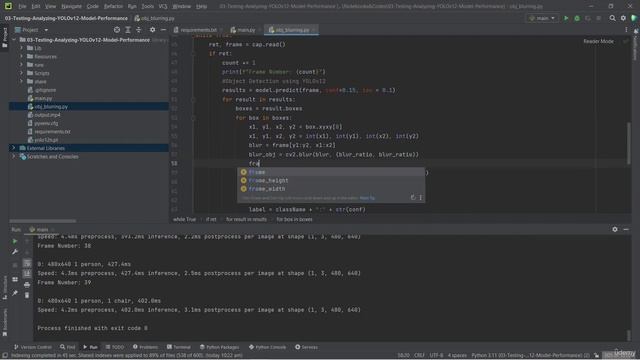Open Run panel settings gear
This screenshot has height=360, width=640.
tap(615, 229)
